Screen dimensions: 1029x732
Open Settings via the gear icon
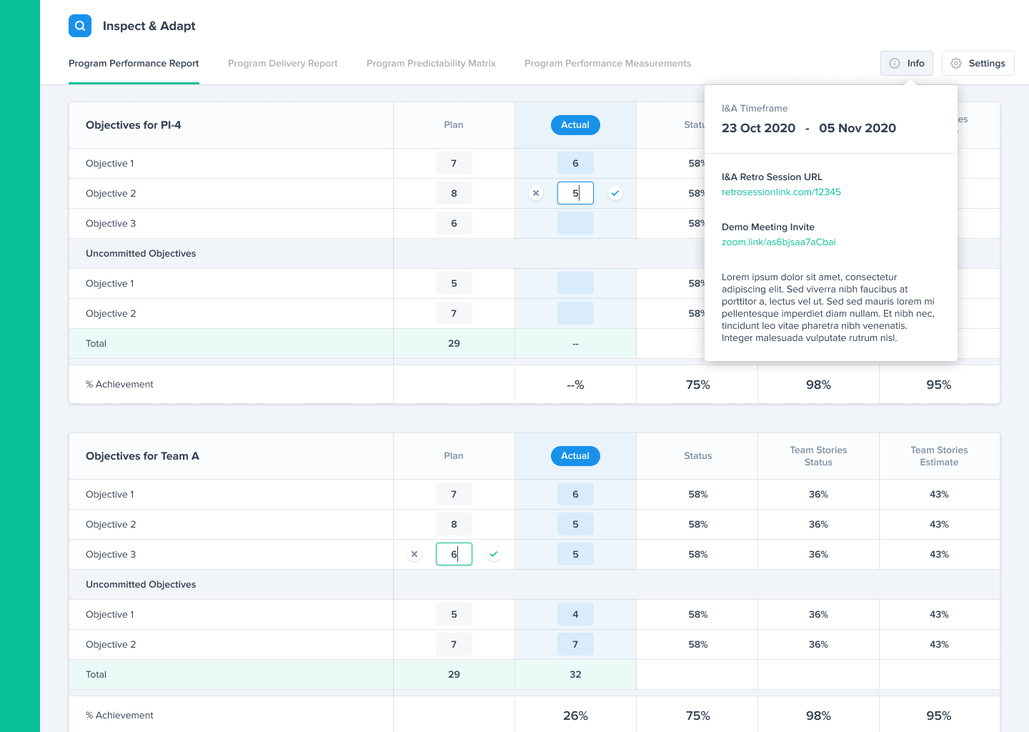click(957, 62)
